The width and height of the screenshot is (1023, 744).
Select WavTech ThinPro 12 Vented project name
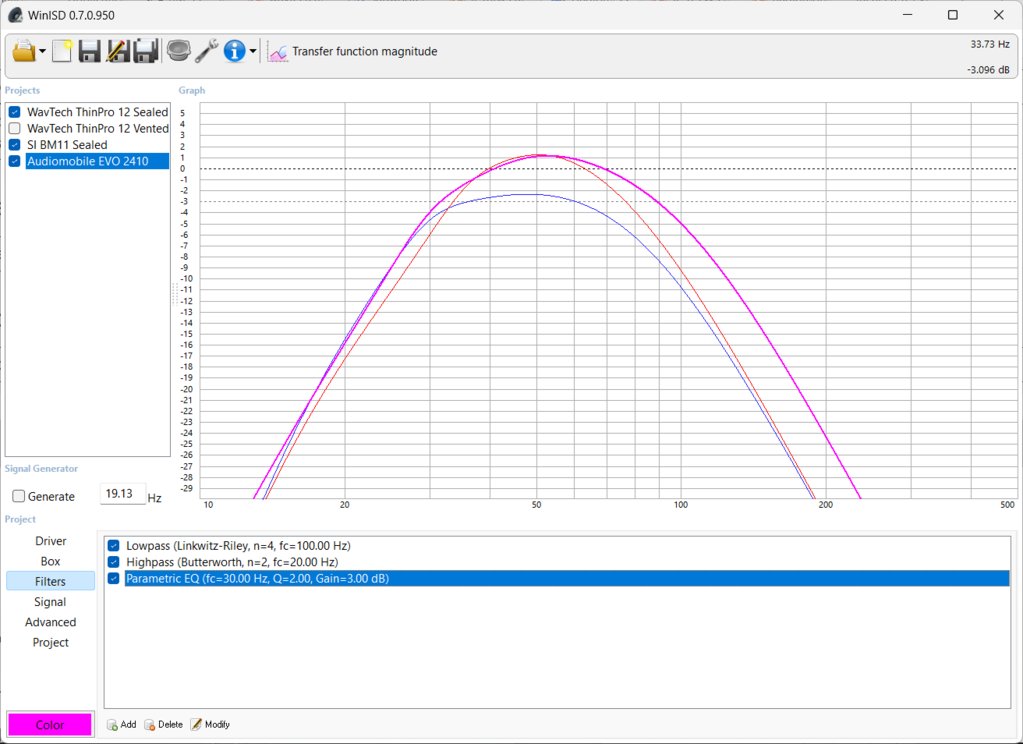point(97,129)
